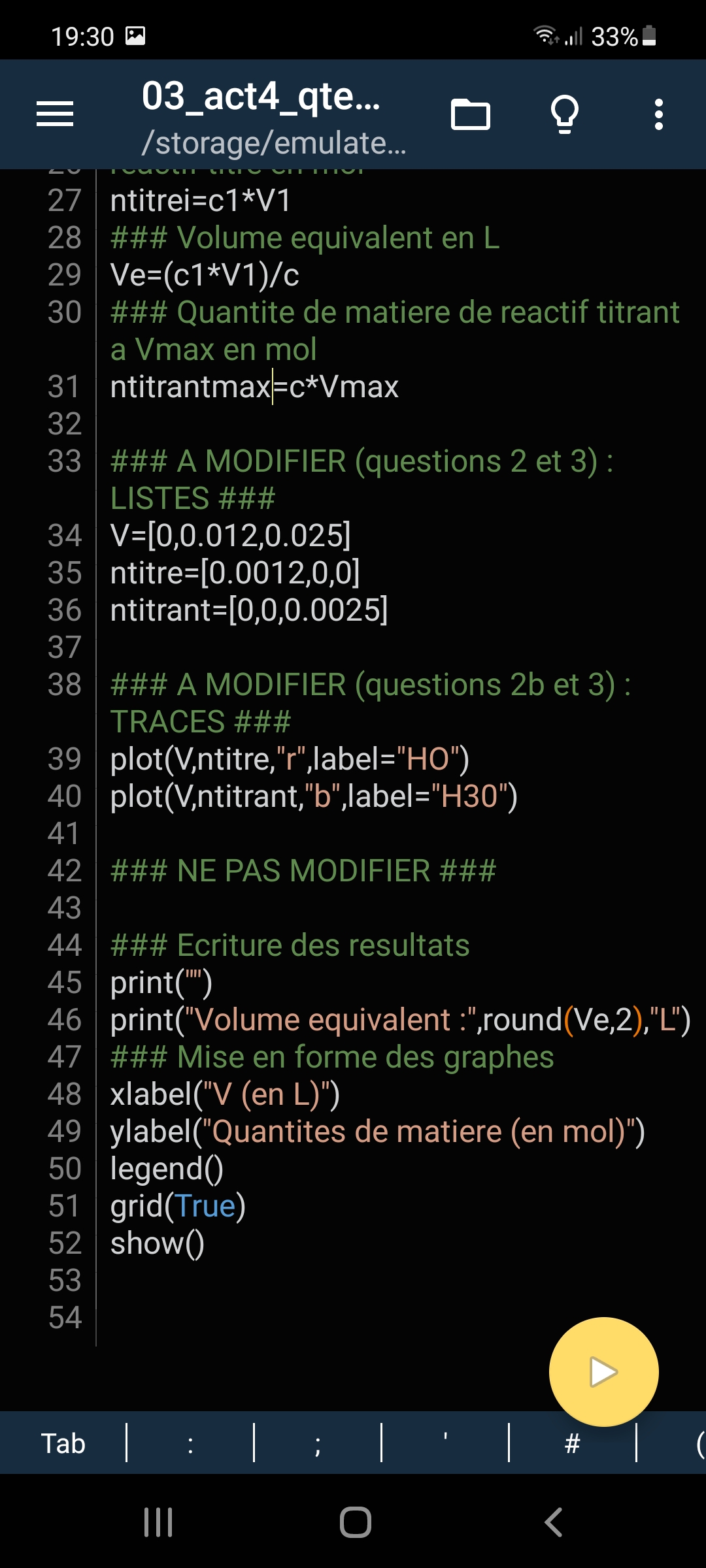This screenshot has height=1568, width=706.
Task: Insert a Tab from the shortcut bar
Action: [63, 1443]
